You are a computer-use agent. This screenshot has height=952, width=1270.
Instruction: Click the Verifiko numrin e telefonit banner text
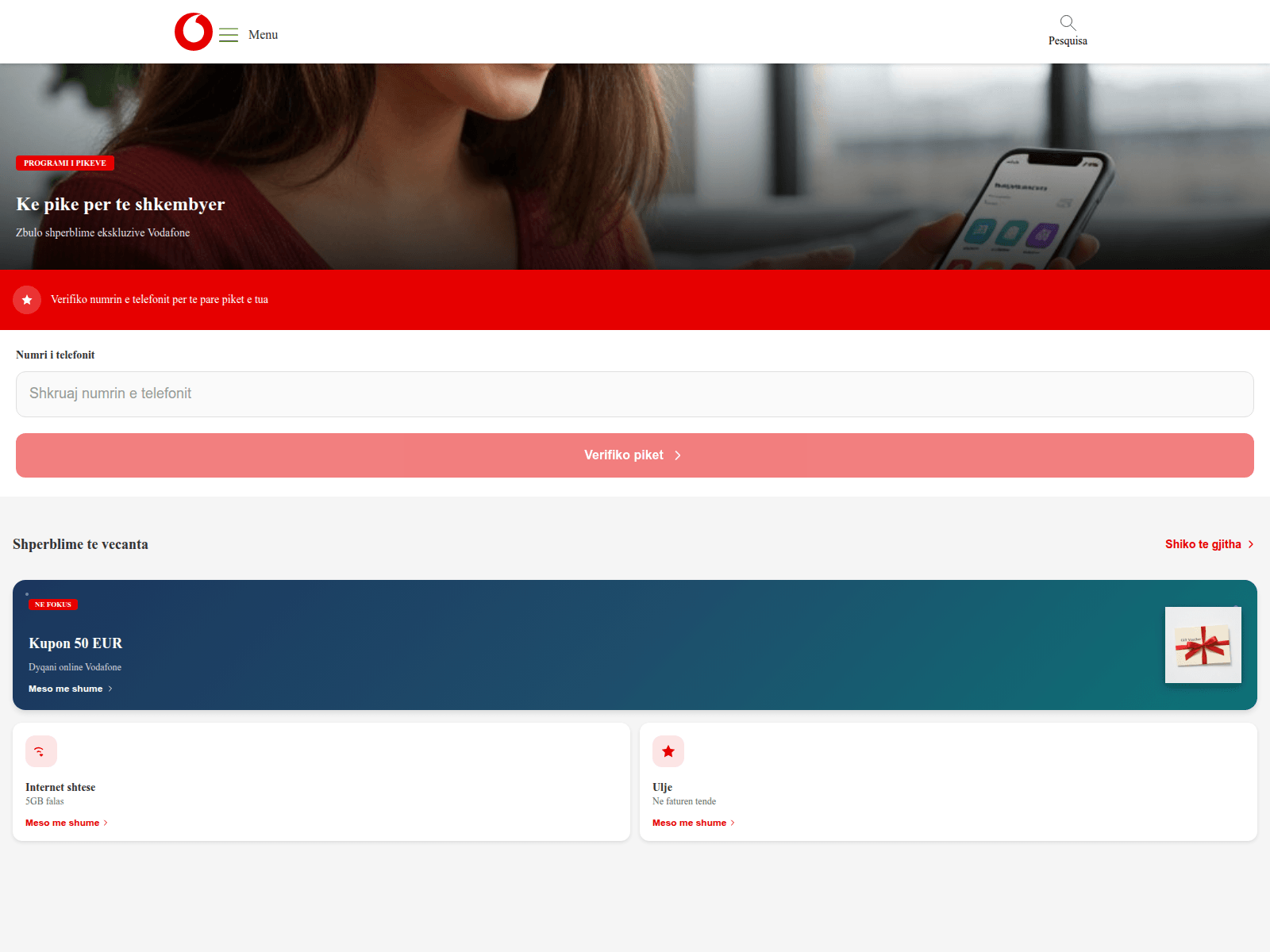[x=160, y=300]
